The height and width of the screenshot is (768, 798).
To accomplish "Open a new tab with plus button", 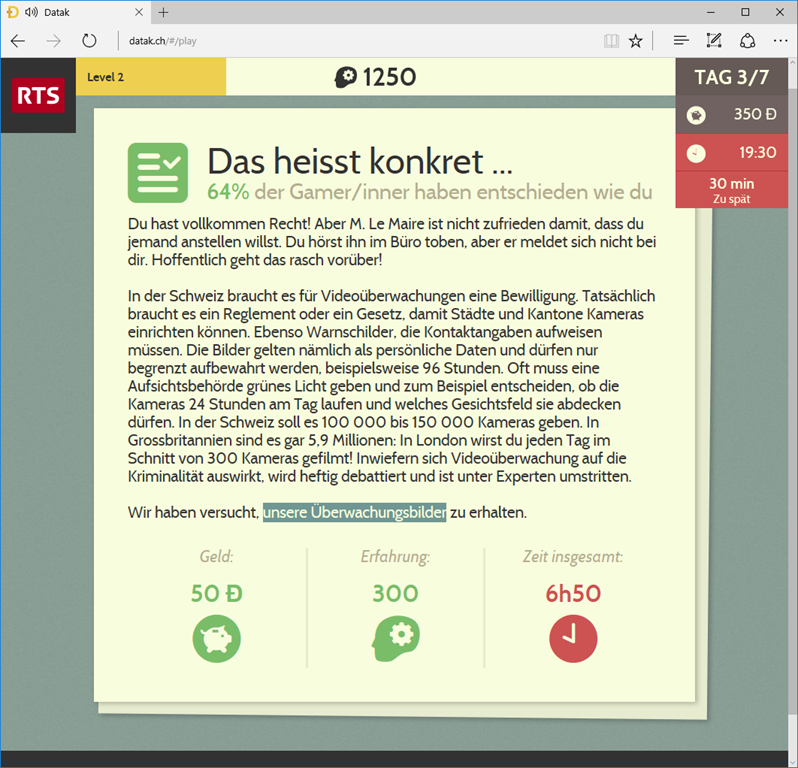I will click(x=163, y=12).
